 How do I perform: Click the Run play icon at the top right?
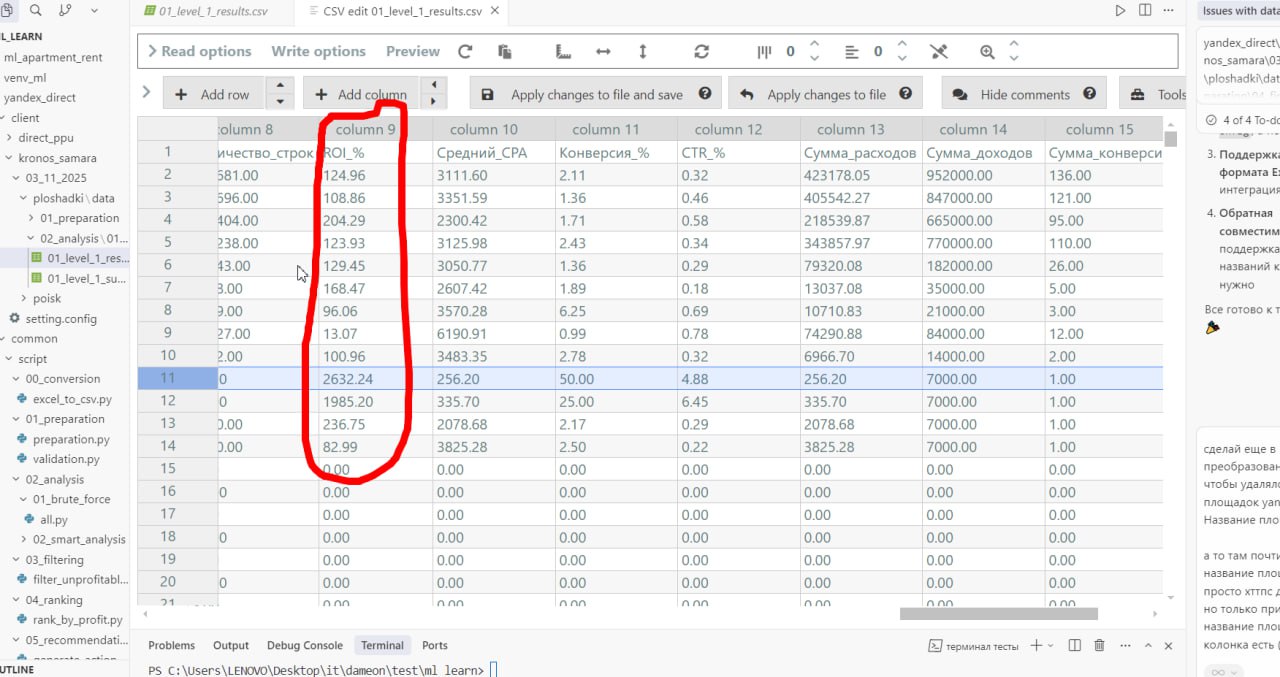point(1120,10)
